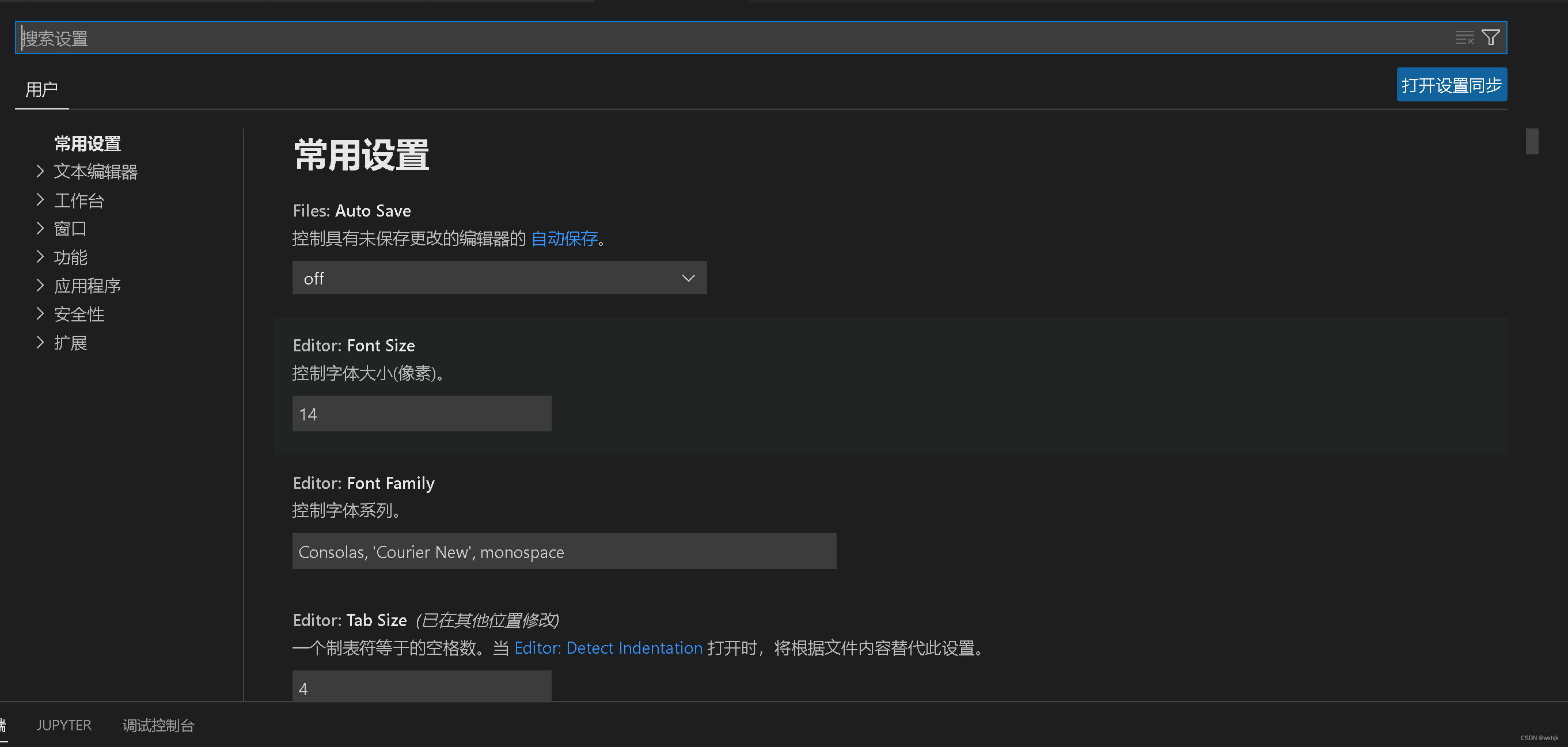This screenshot has width=1568, height=747.
Task: Select 常用设置 in the settings tree
Action: tap(87, 143)
